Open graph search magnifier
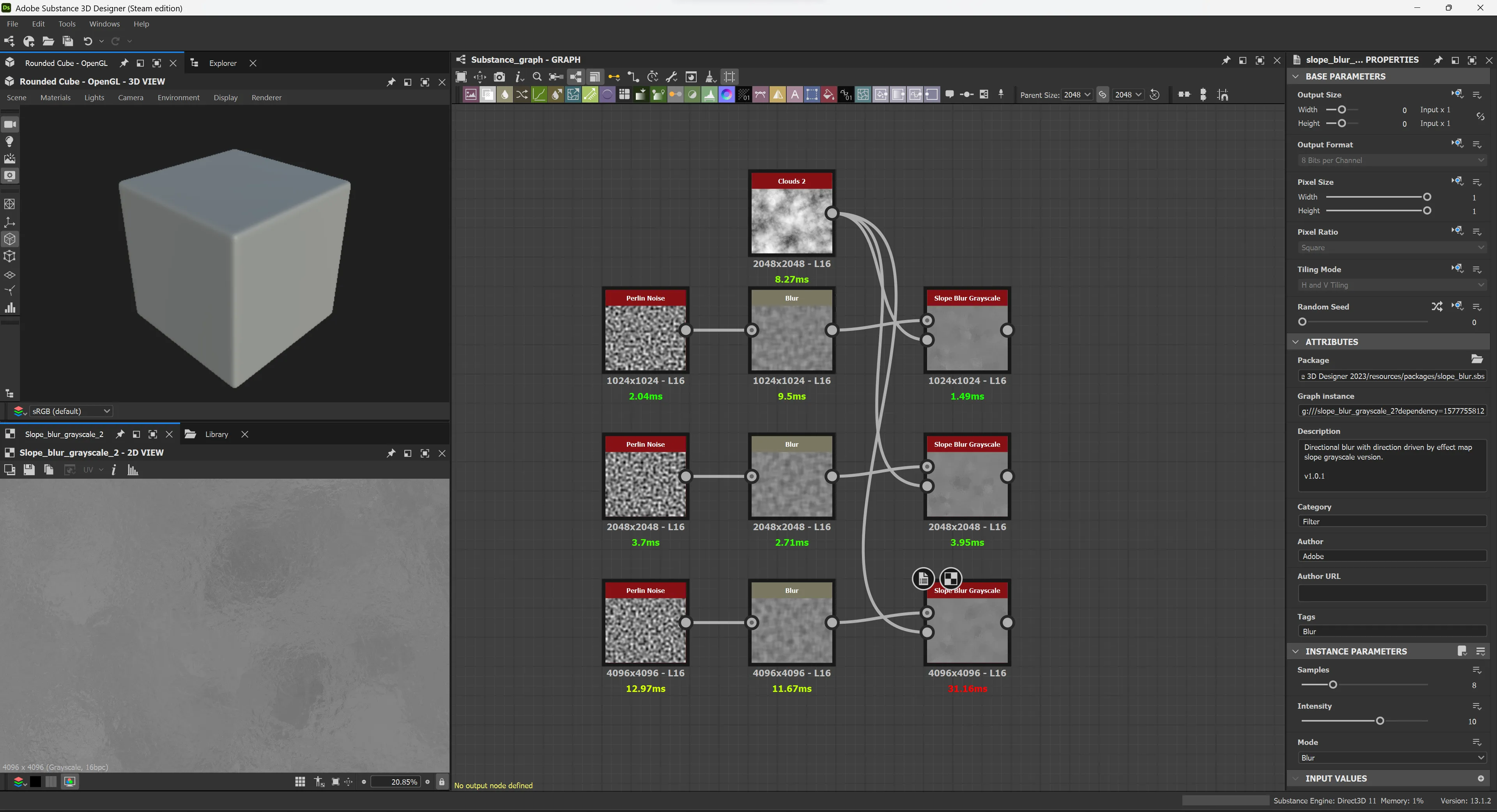This screenshot has width=1497, height=812. pos(537,77)
